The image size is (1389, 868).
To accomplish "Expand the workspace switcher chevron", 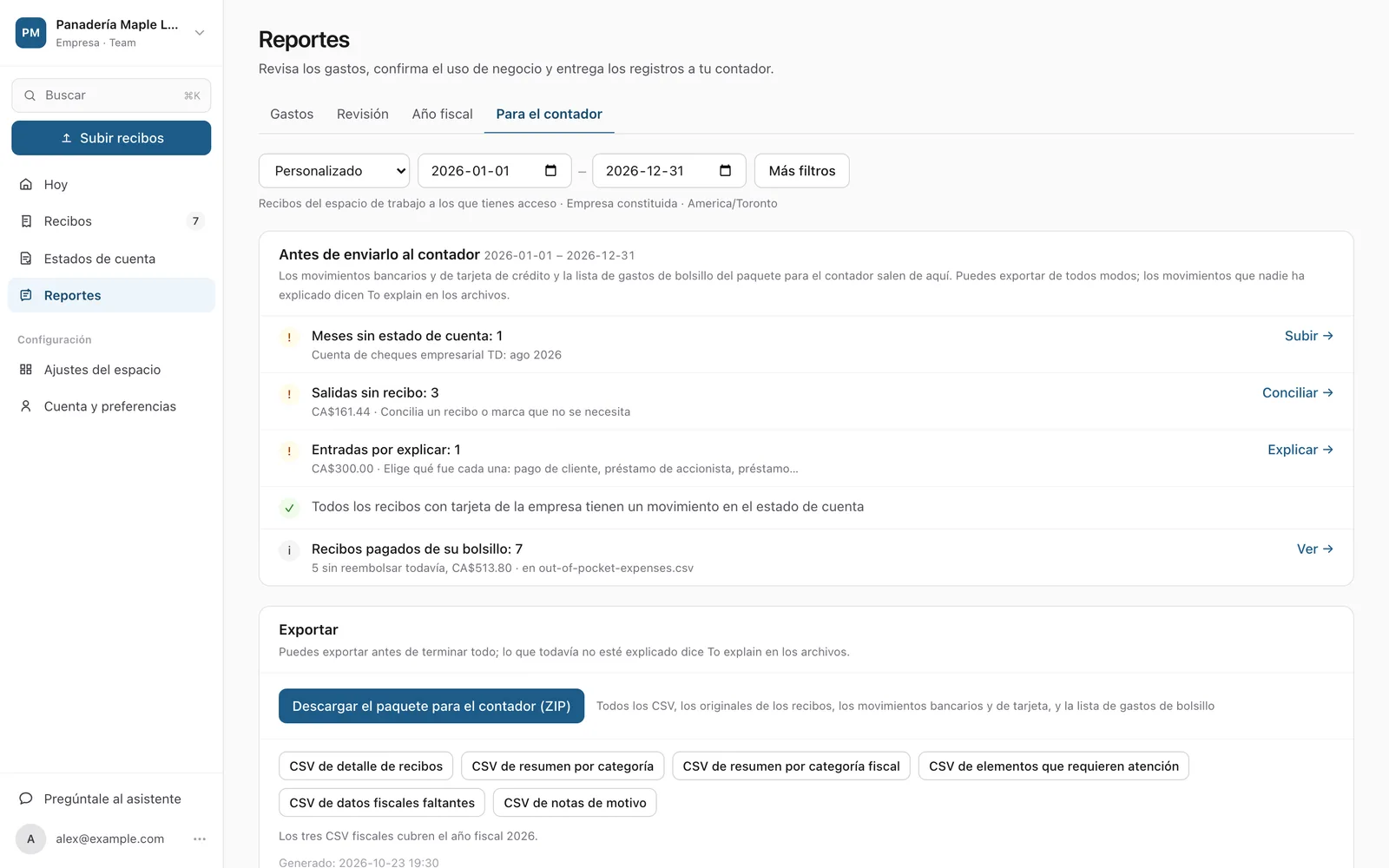I will pos(200,33).
